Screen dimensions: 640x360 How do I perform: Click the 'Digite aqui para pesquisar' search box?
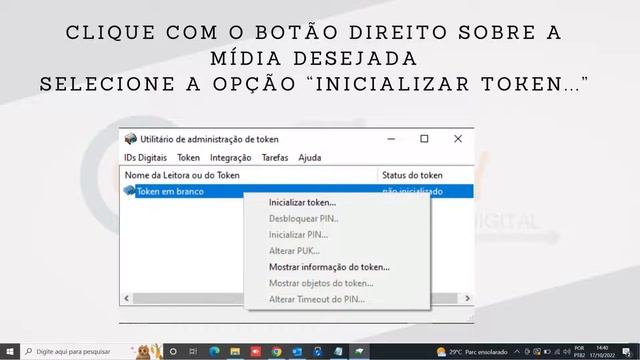pyautogui.click(x=92, y=351)
